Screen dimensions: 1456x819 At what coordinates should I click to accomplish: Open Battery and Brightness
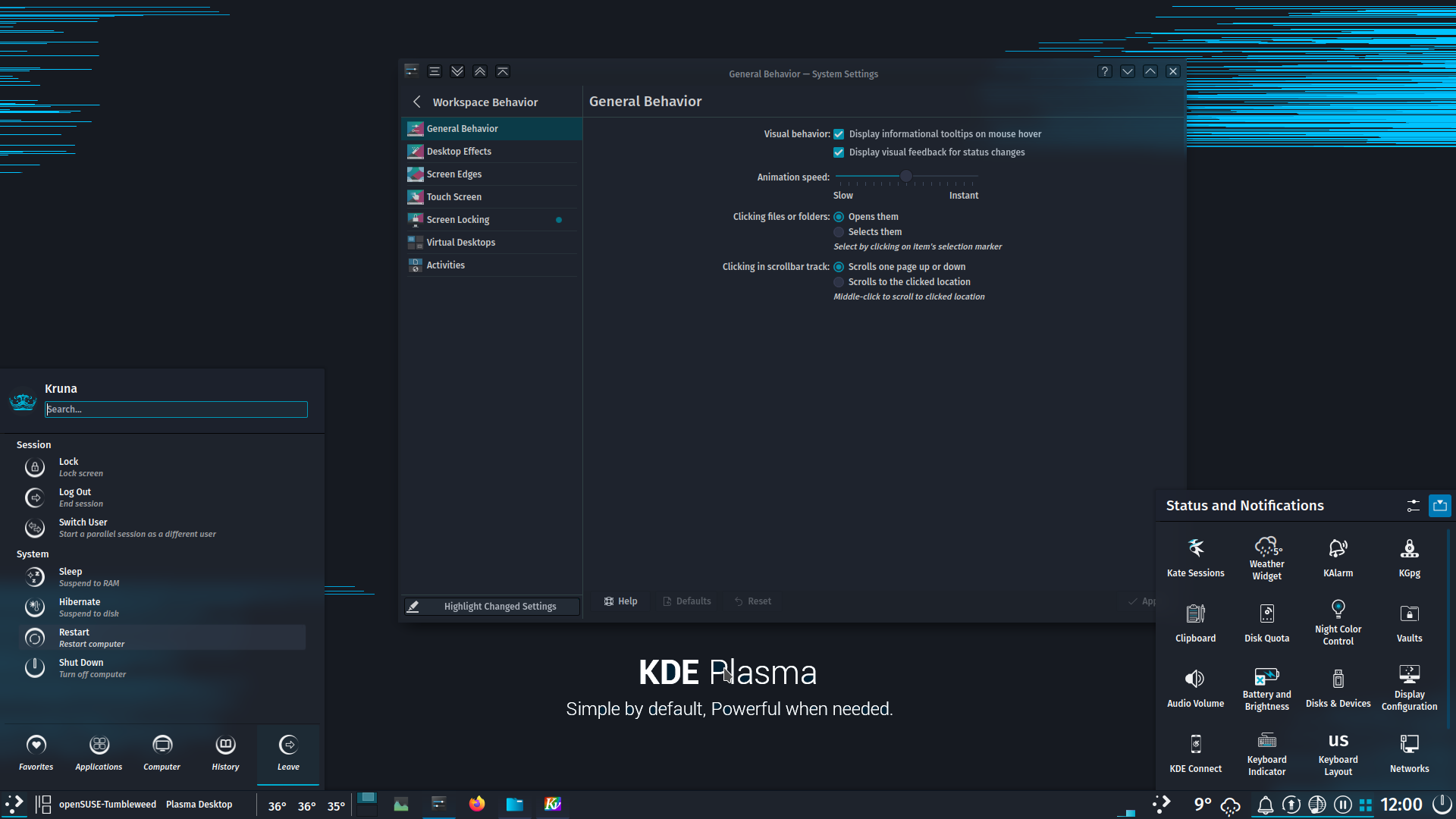click(x=1266, y=688)
